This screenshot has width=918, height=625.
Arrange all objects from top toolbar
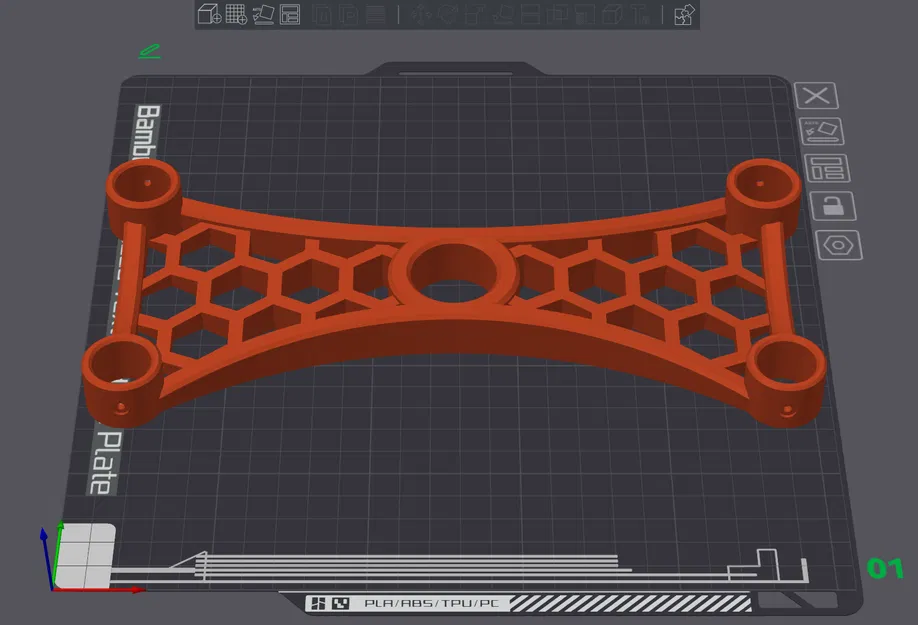290,14
